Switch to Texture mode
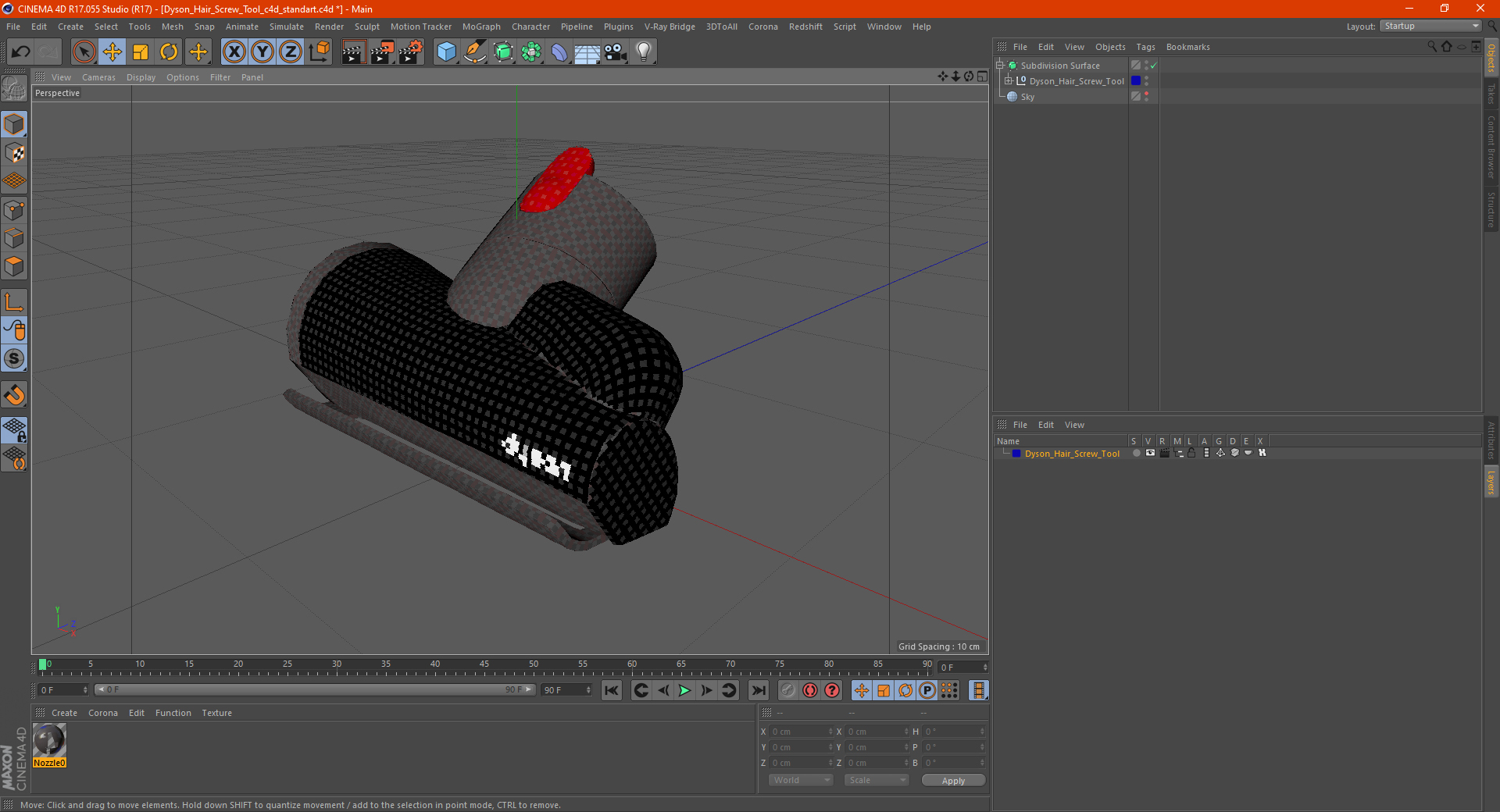1500x812 pixels. tap(14, 153)
